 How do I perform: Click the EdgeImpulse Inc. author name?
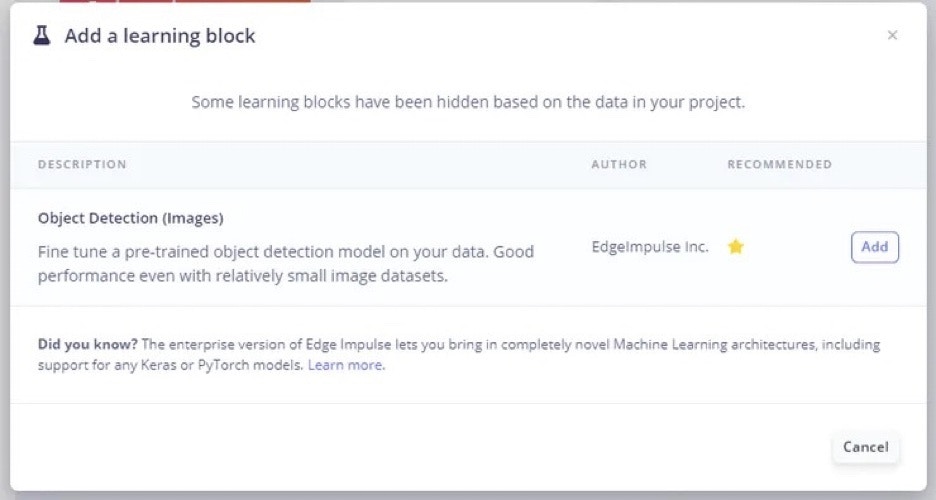tap(650, 247)
